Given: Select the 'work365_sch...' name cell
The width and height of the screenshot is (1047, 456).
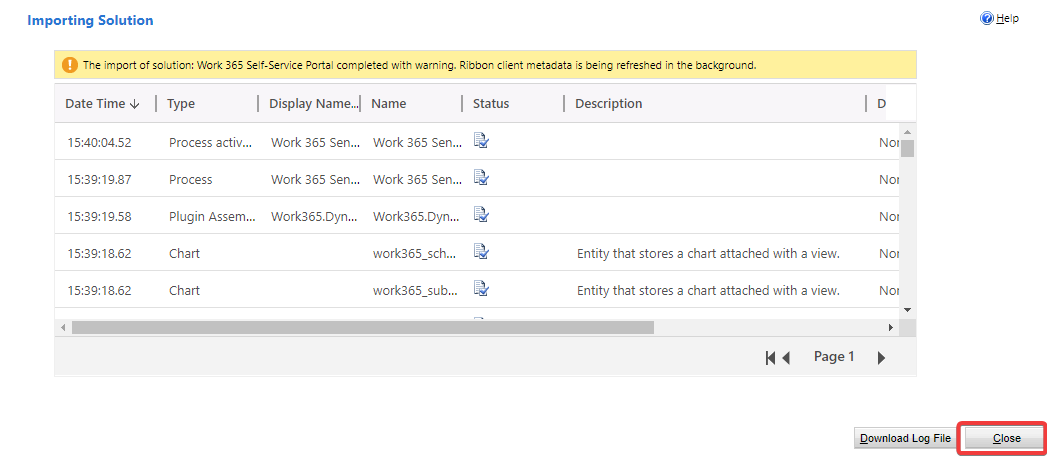Looking at the screenshot, I should coord(415,254).
